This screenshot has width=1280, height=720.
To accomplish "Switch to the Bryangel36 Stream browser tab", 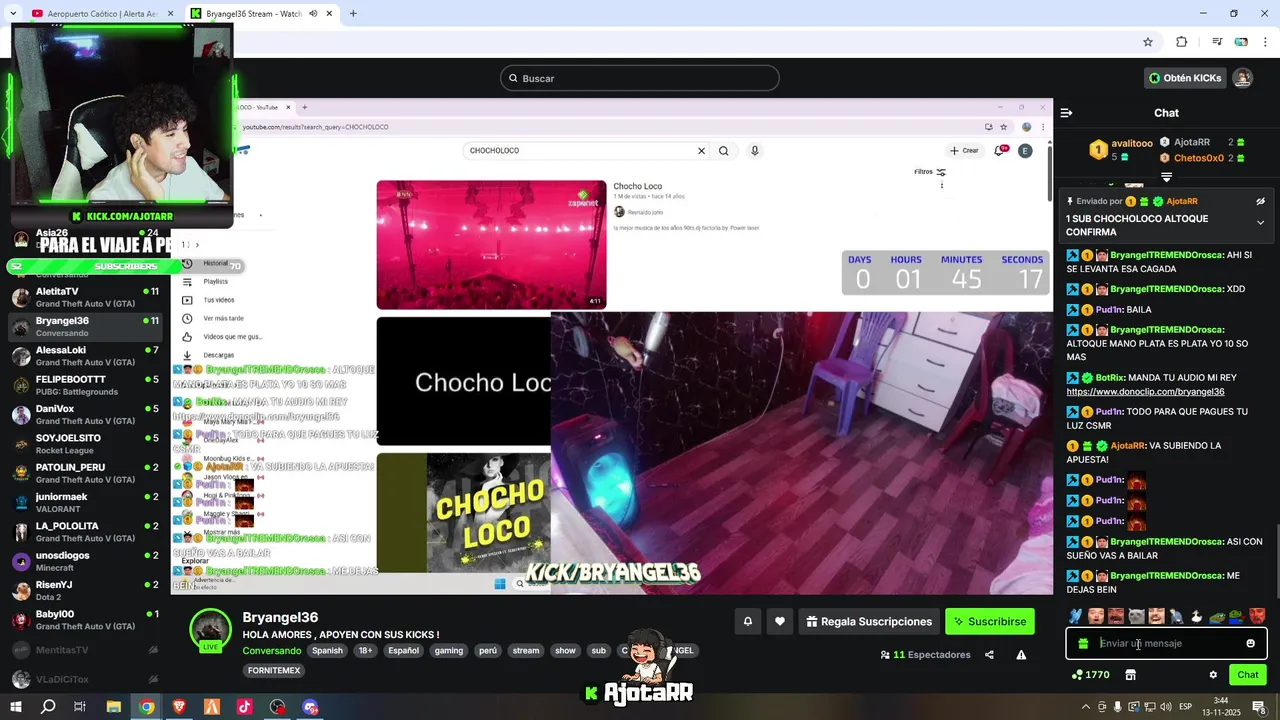I will coord(262,14).
